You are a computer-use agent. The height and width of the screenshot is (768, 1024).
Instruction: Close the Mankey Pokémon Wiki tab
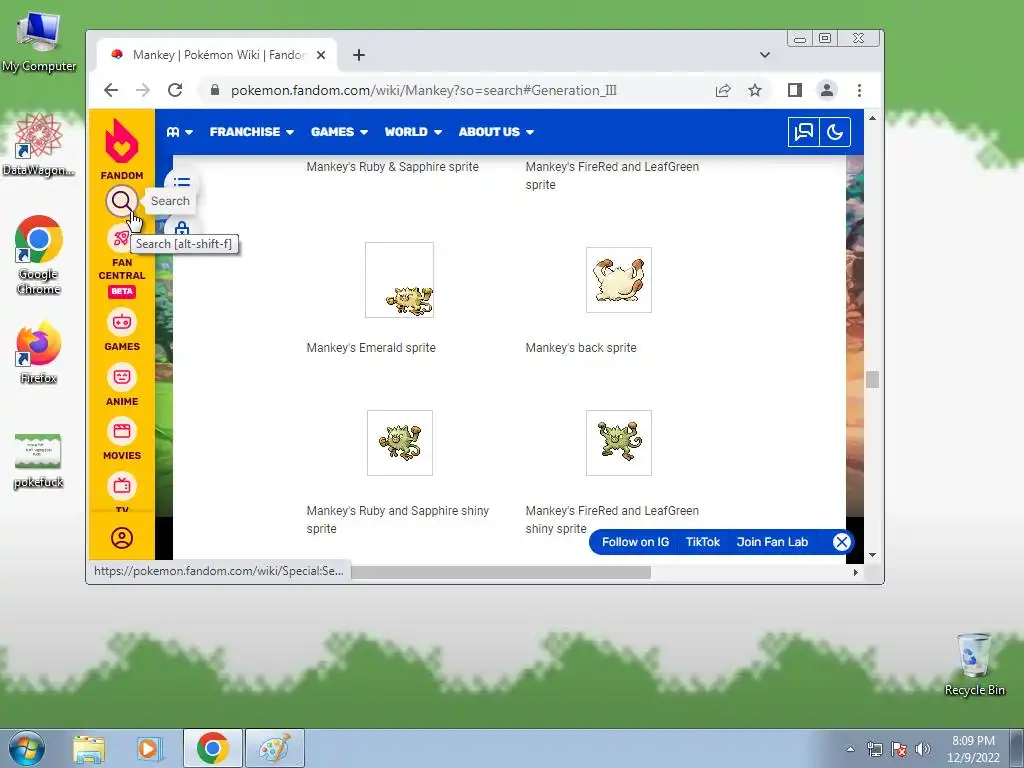[321, 55]
